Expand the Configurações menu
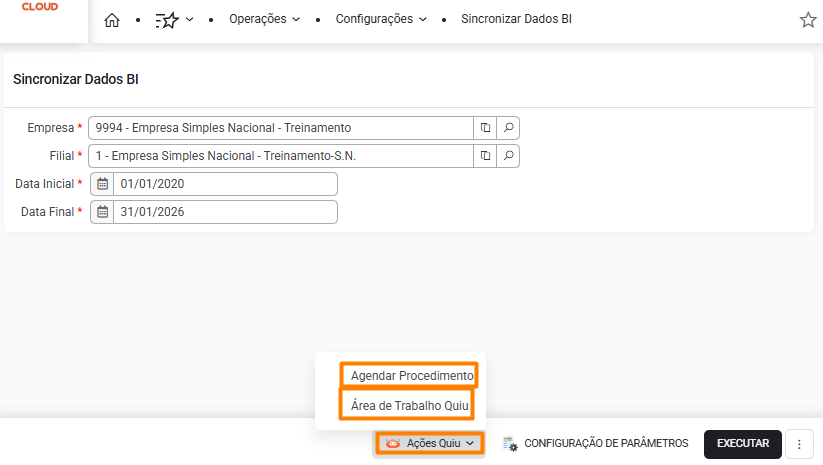Screen dimensions: 823x465 (x=381, y=20)
